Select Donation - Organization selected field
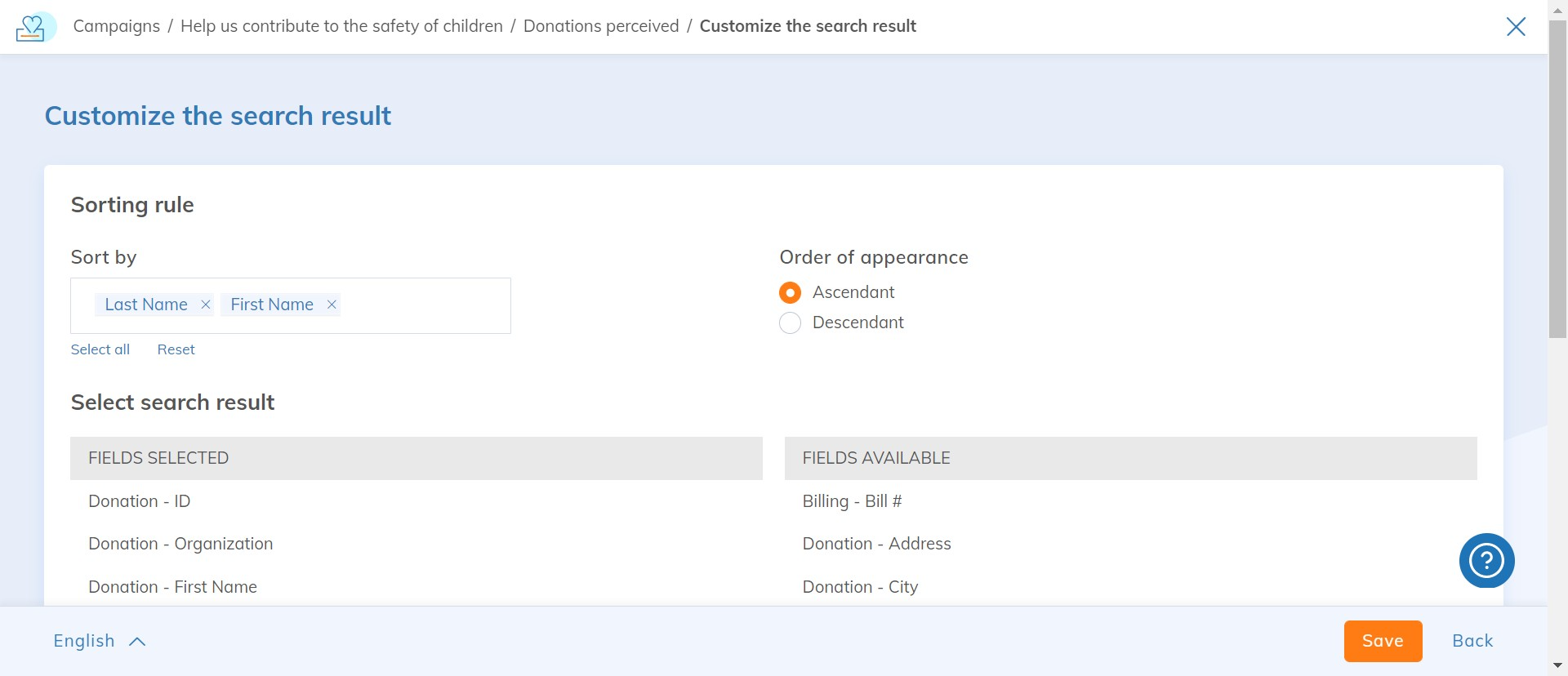The width and height of the screenshot is (1568, 676). pos(416,544)
